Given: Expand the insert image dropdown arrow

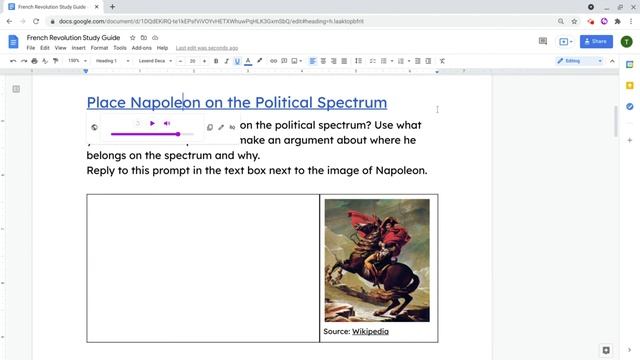Looking at the screenshot, I should pyautogui.click(x=301, y=61).
